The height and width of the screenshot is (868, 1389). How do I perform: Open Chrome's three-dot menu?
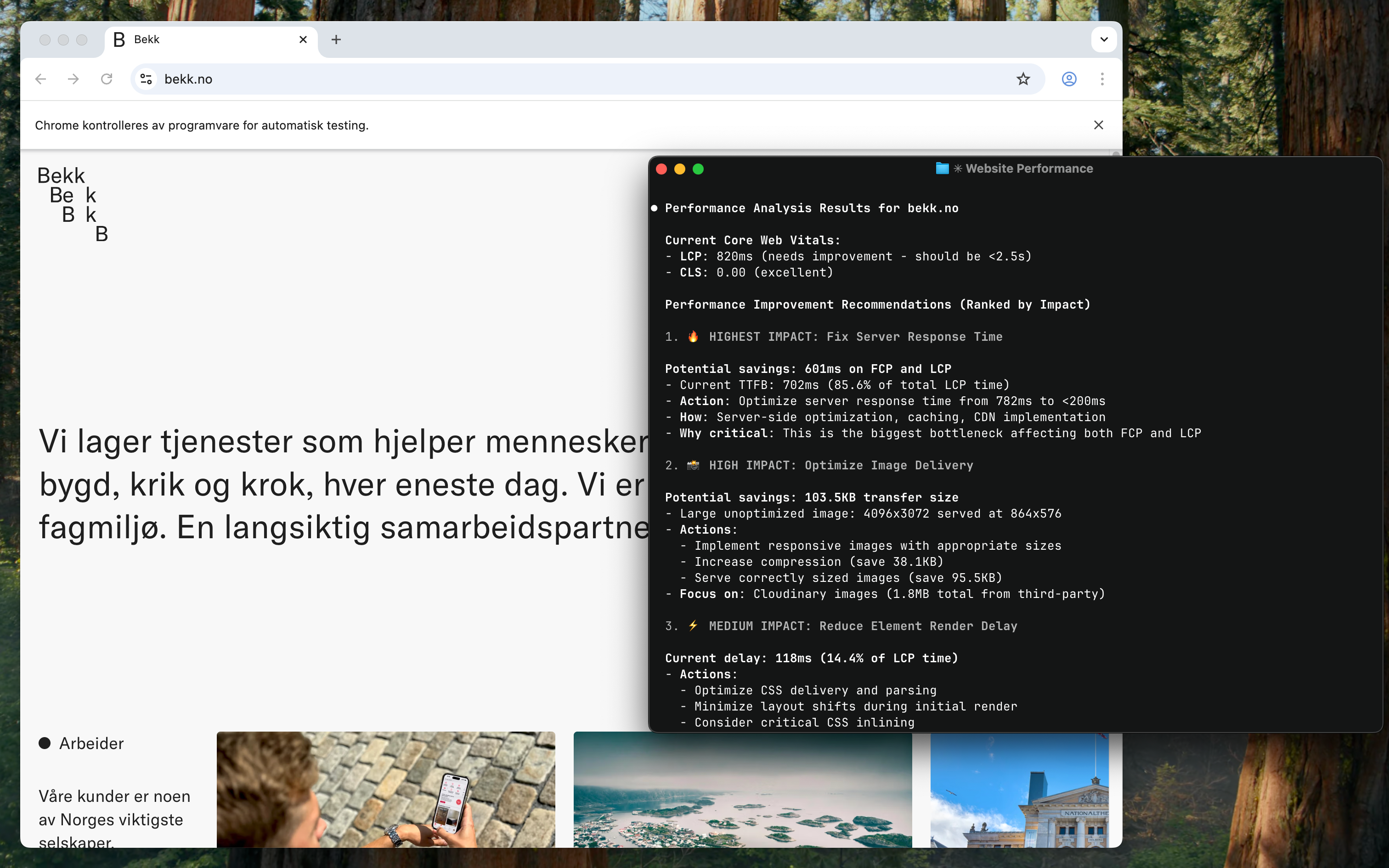[x=1102, y=79]
